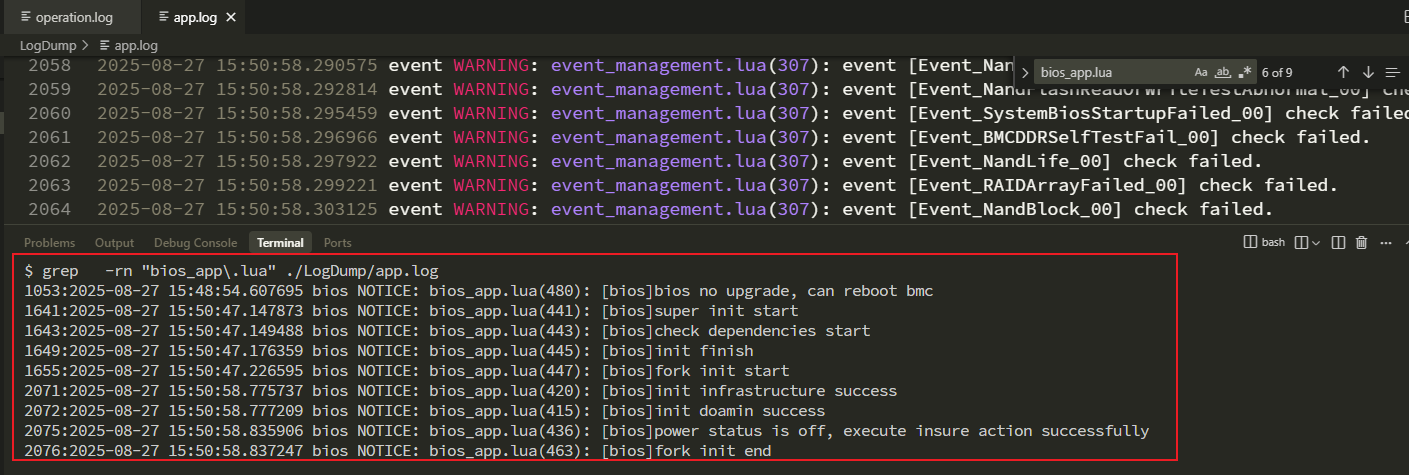
Task: Open the Problems panel tab
Action: coord(49,243)
